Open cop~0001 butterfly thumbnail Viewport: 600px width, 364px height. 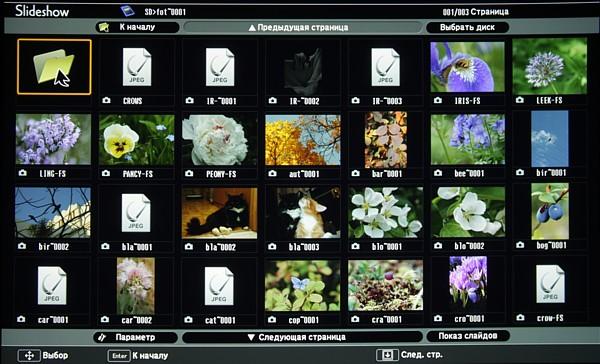[302, 286]
